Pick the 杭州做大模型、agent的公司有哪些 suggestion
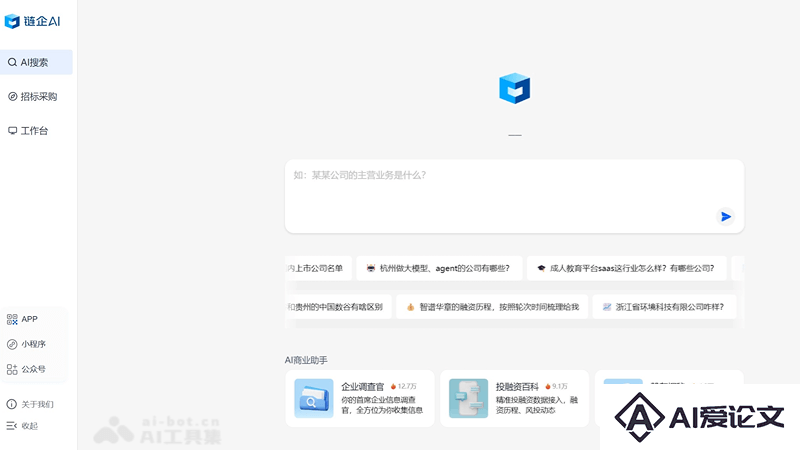Viewport: 800px width, 450px height. (439, 268)
